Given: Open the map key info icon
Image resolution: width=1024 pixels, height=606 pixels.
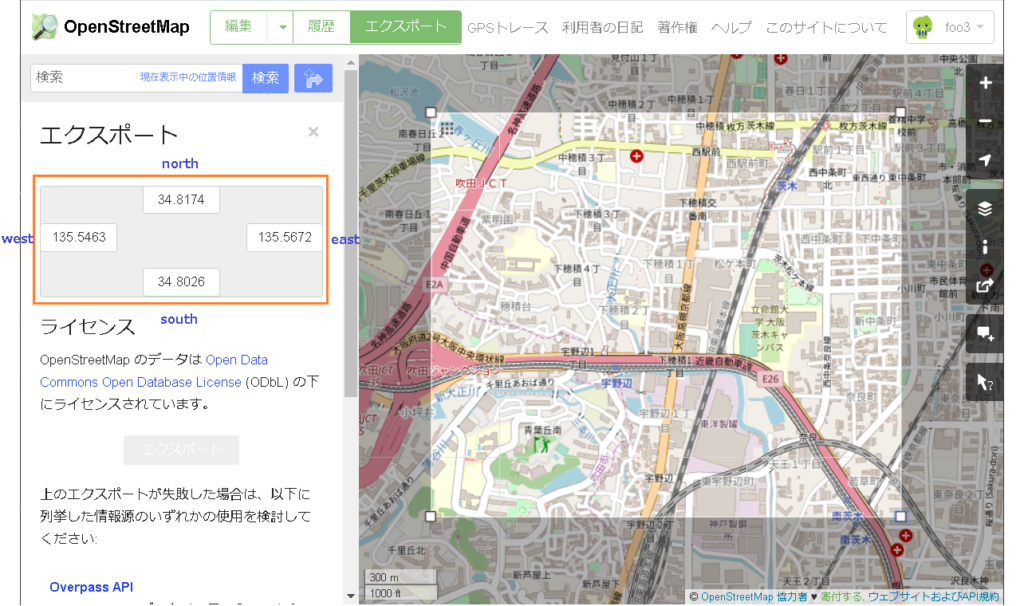Looking at the screenshot, I should click(984, 248).
